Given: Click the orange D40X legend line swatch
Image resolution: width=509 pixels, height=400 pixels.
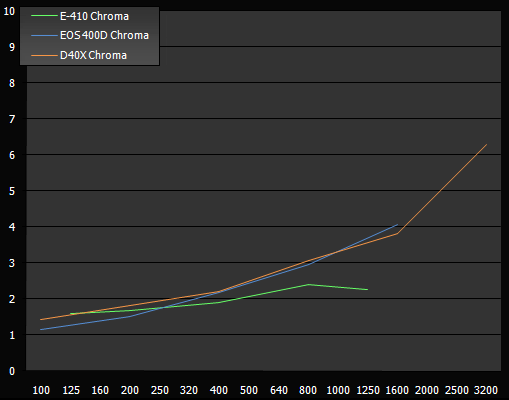Looking at the screenshot, I should (x=44, y=55).
